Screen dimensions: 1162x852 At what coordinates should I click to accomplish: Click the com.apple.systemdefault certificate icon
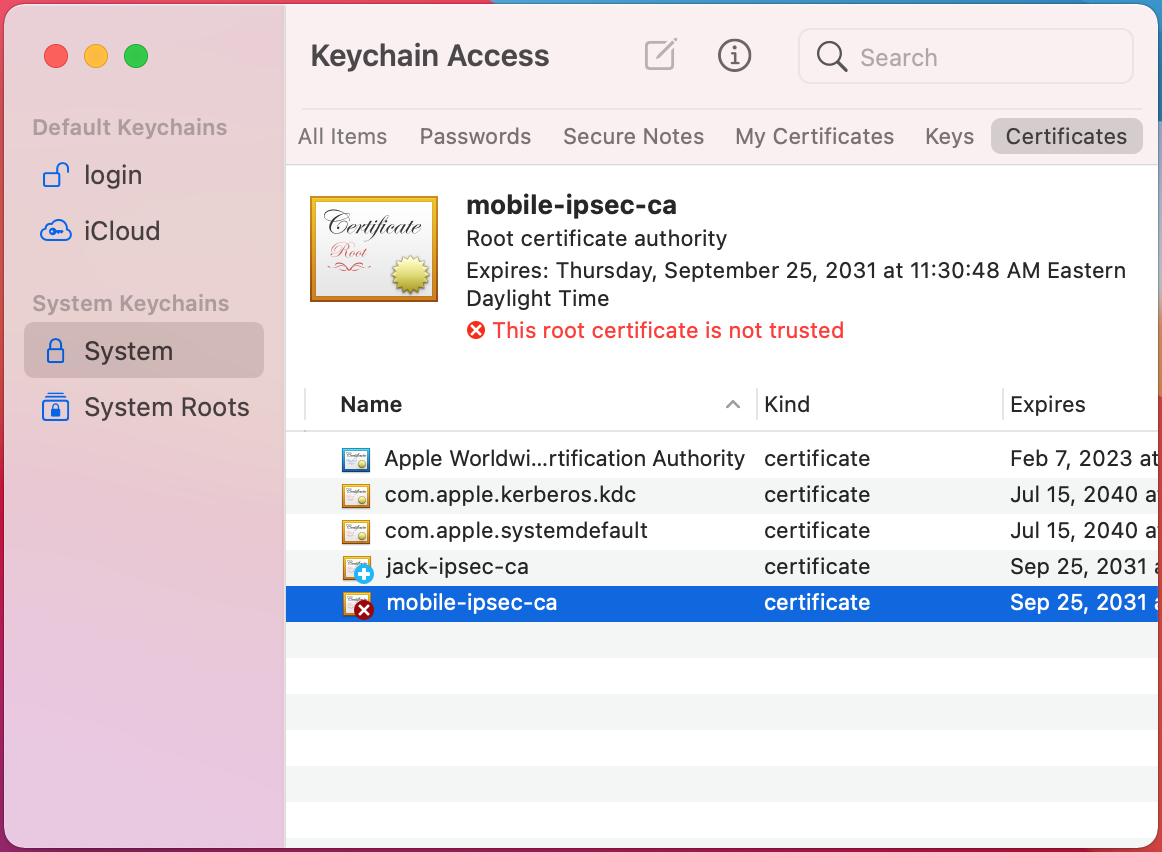tap(356, 531)
